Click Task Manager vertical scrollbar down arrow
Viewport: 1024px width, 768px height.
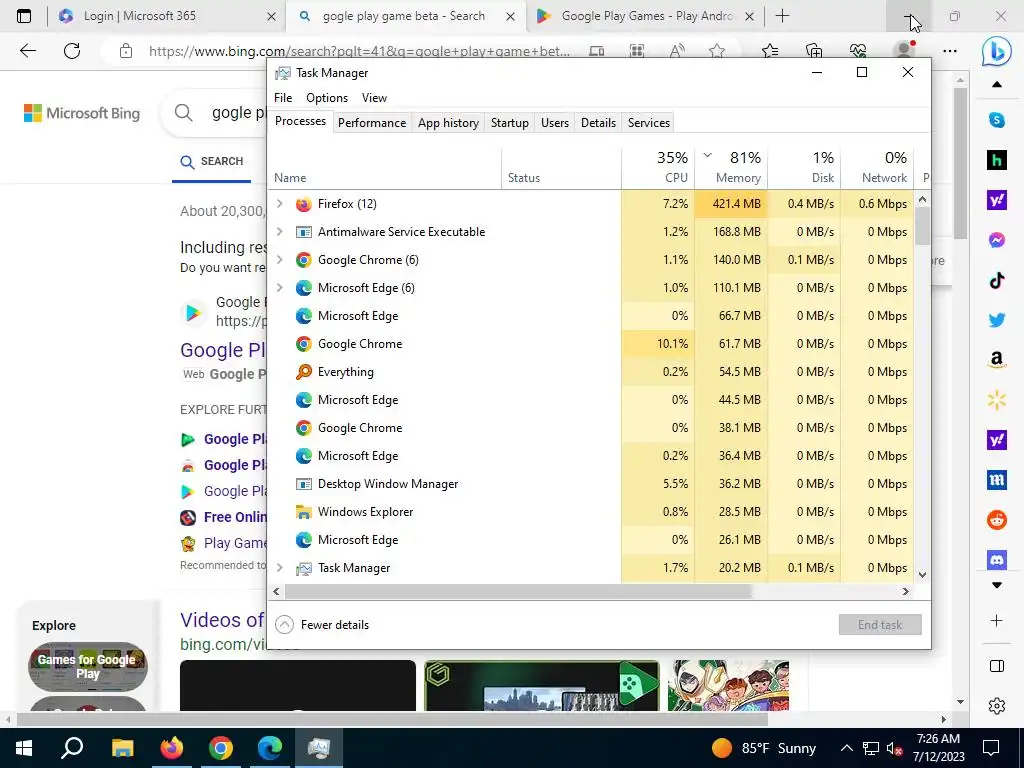coord(922,575)
